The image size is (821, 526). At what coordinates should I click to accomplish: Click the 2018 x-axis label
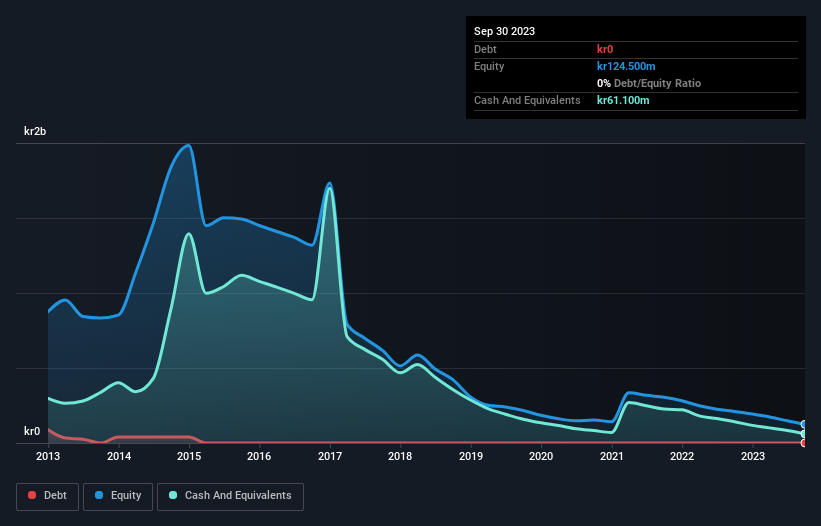400,456
